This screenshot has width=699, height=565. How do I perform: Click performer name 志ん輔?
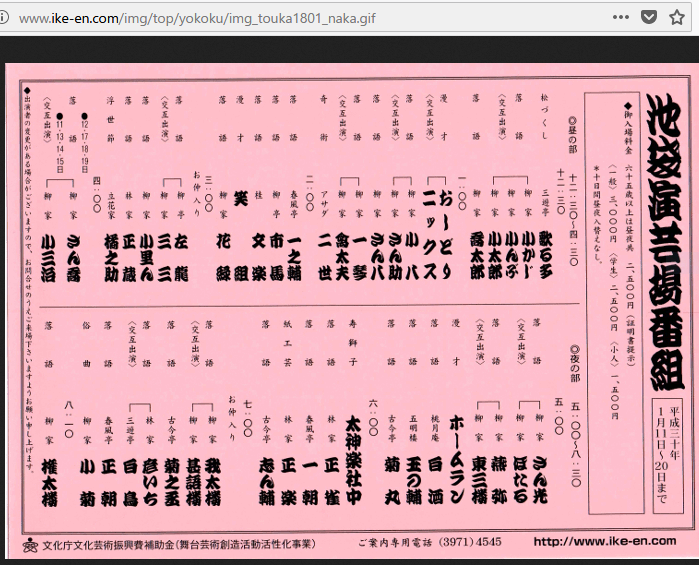[266, 482]
